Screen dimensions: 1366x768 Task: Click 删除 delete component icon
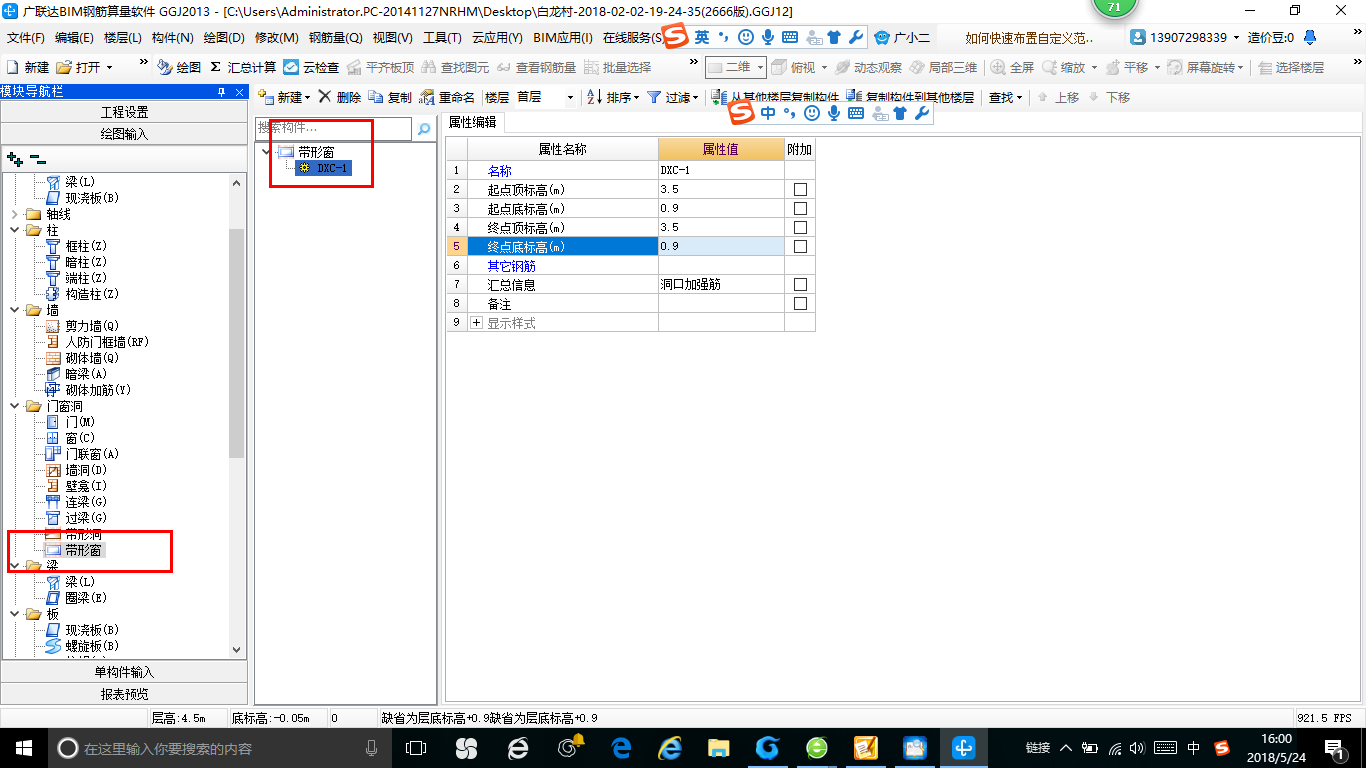point(339,97)
